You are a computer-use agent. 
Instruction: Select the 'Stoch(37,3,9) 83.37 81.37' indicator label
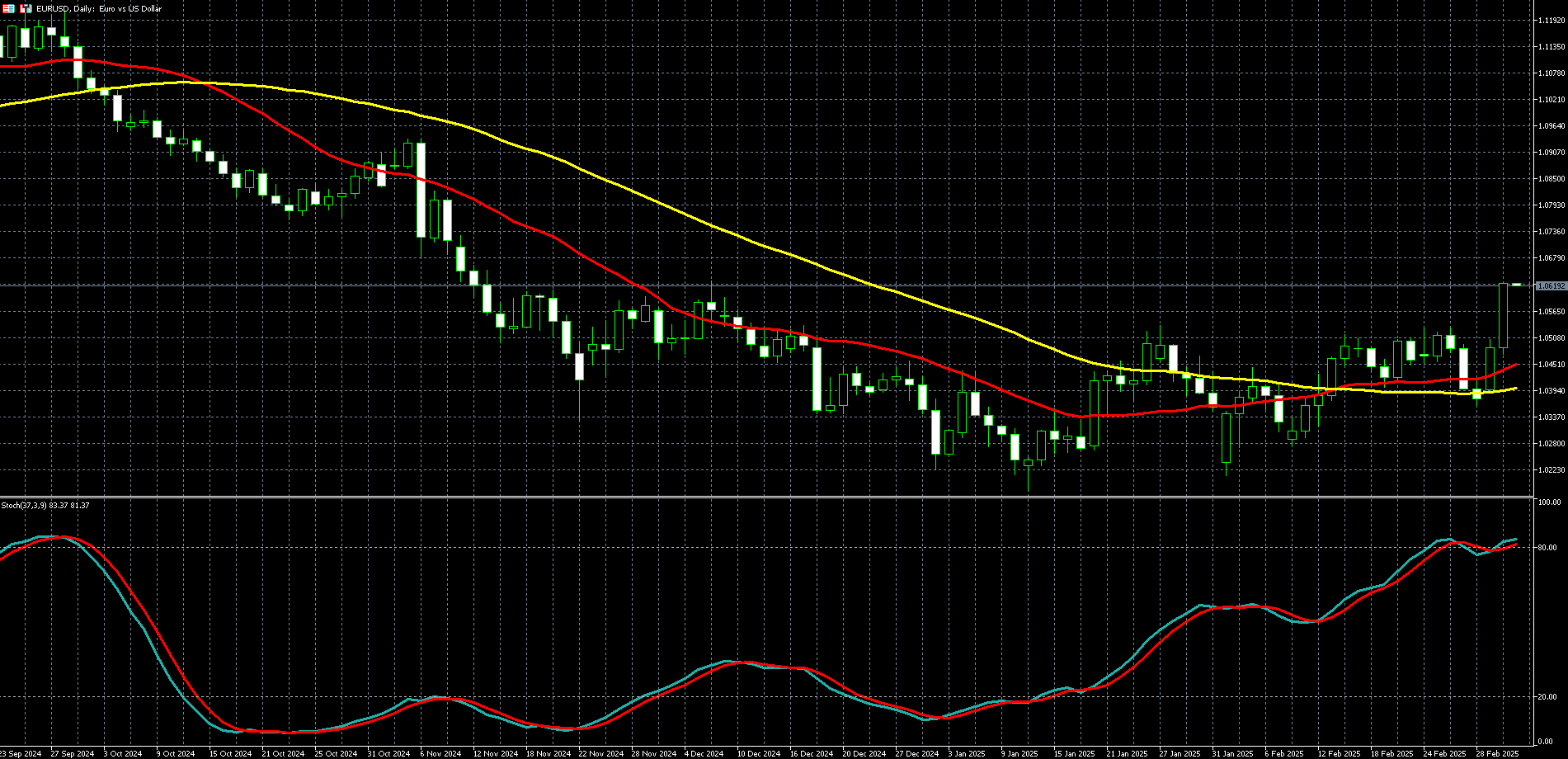coord(45,505)
